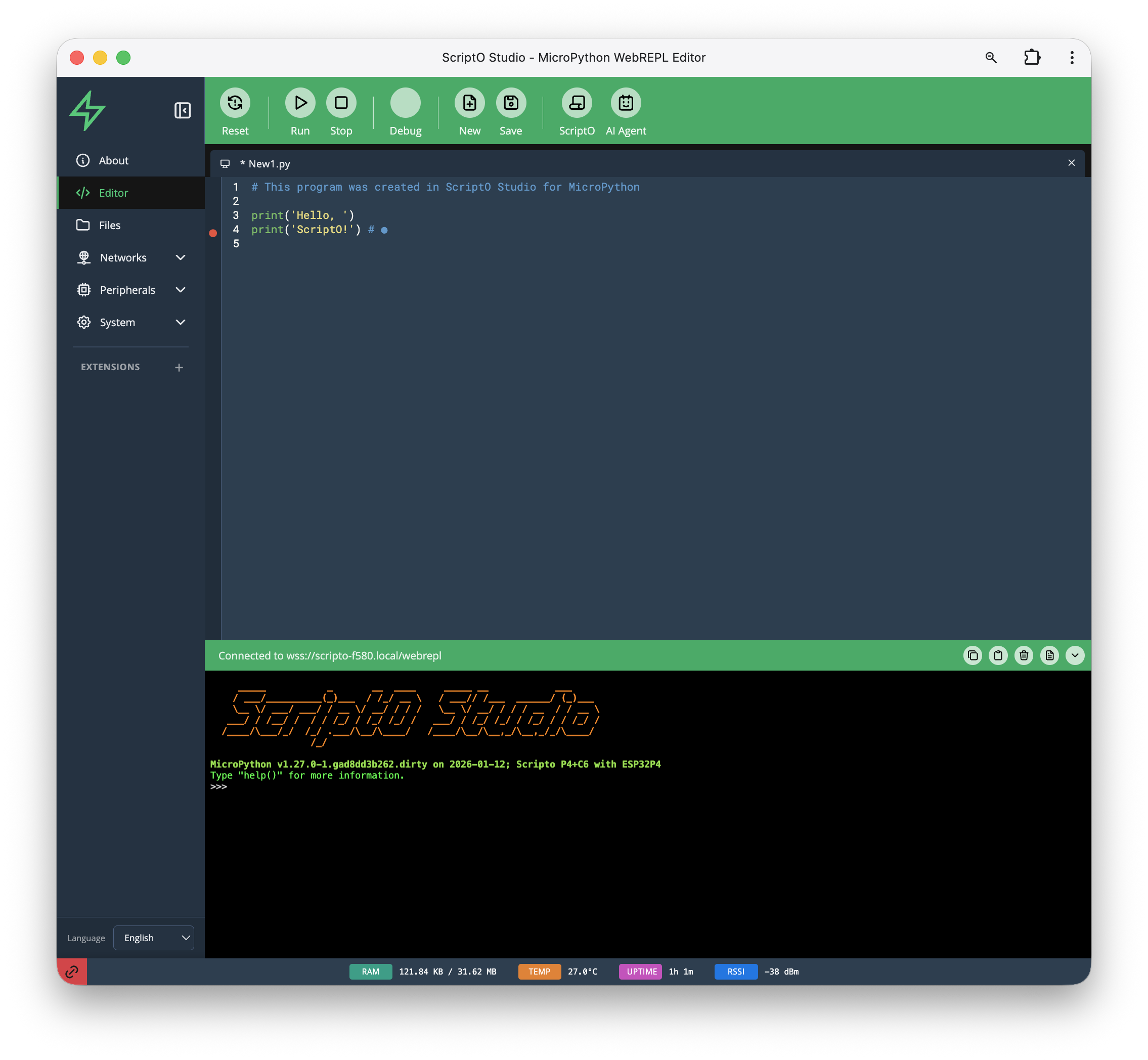This screenshot has width=1148, height=1060.
Task: Expand the Peripherals section
Action: click(131, 290)
